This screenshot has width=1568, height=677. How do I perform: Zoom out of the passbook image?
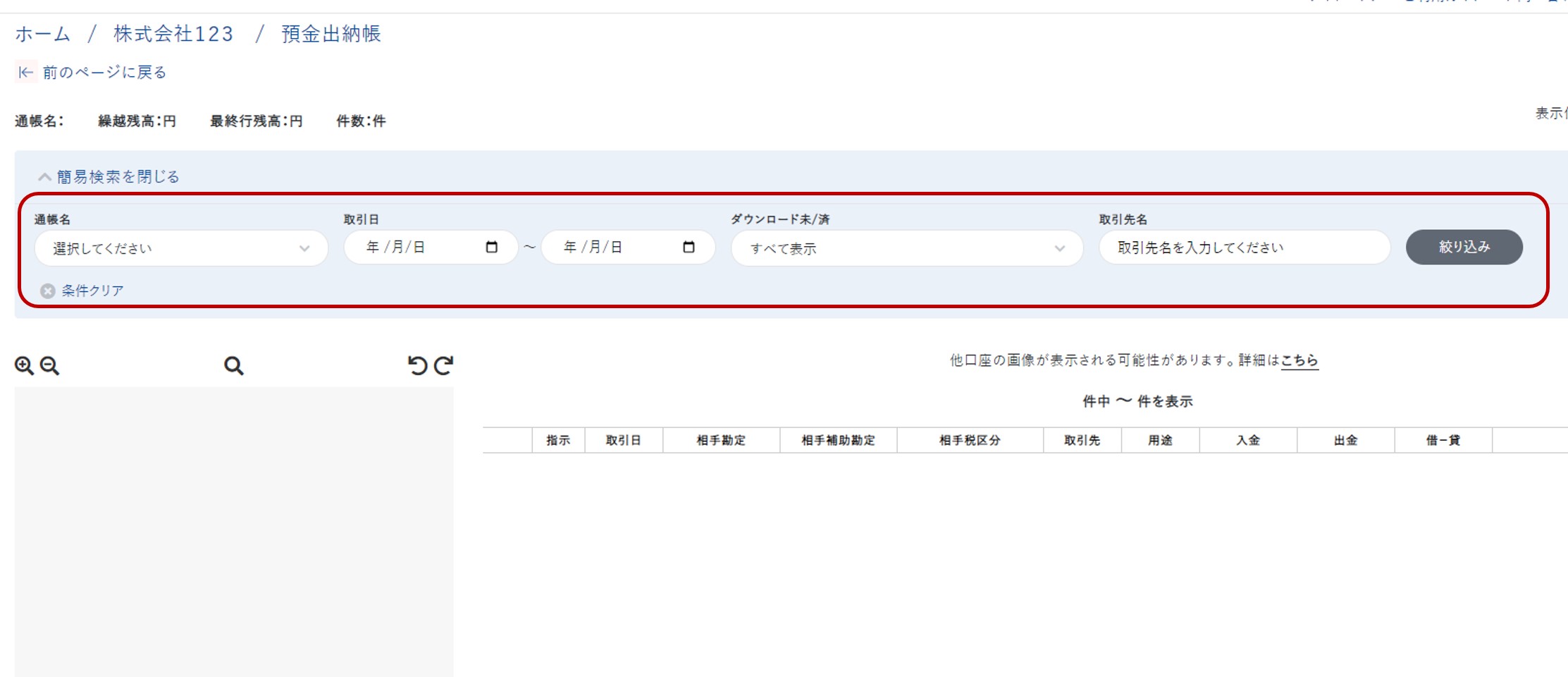click(50, 365)
